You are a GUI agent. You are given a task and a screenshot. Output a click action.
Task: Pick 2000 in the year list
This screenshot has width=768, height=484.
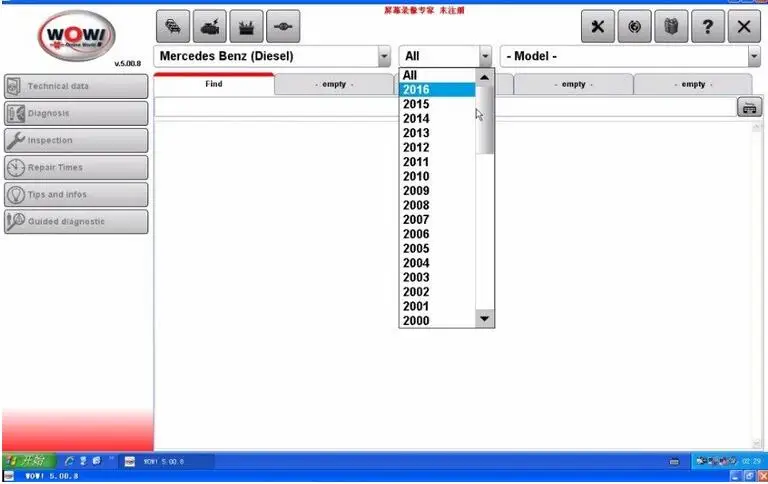point(437,321)
